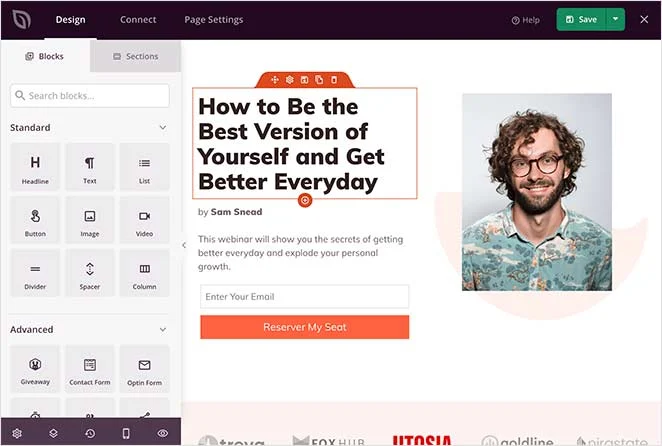Click the Search blocks input field
The width and height of the screenshot is (662, 446).
tap(90, 96)
